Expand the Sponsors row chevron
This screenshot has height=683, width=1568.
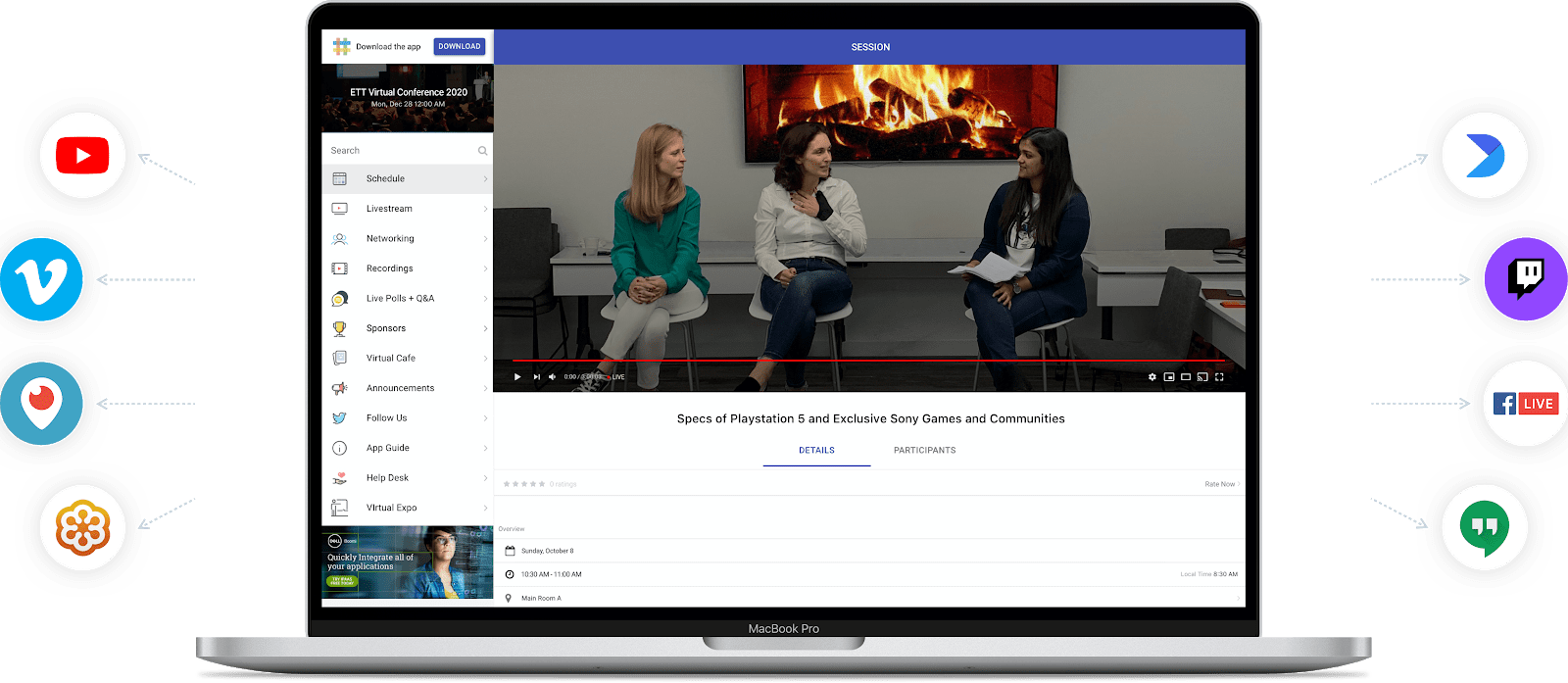pyautogui.click(x=485, y=328)
